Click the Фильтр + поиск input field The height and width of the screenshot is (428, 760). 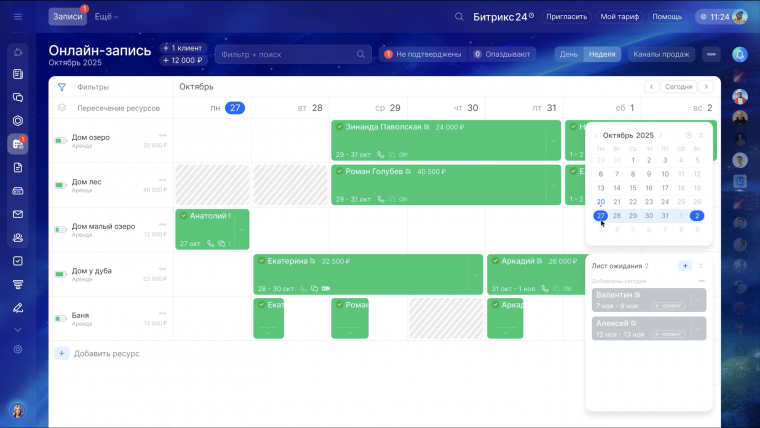(x=293, y=54)
